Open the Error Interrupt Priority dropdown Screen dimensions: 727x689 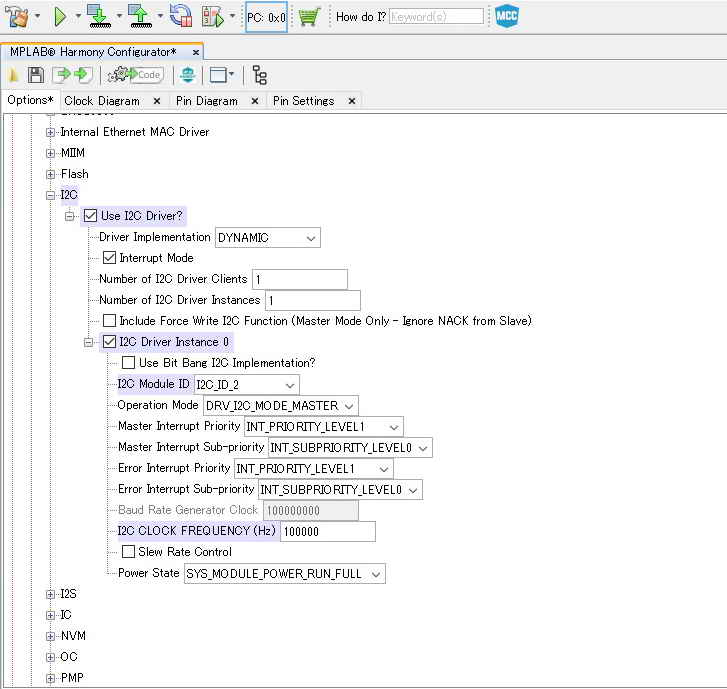click(313, 469)
